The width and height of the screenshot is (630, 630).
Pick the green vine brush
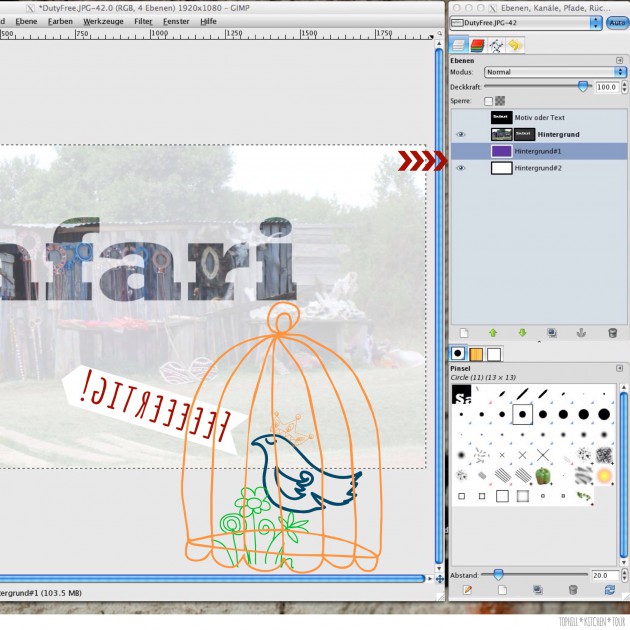pyautogui.click(x=583, y=497)
